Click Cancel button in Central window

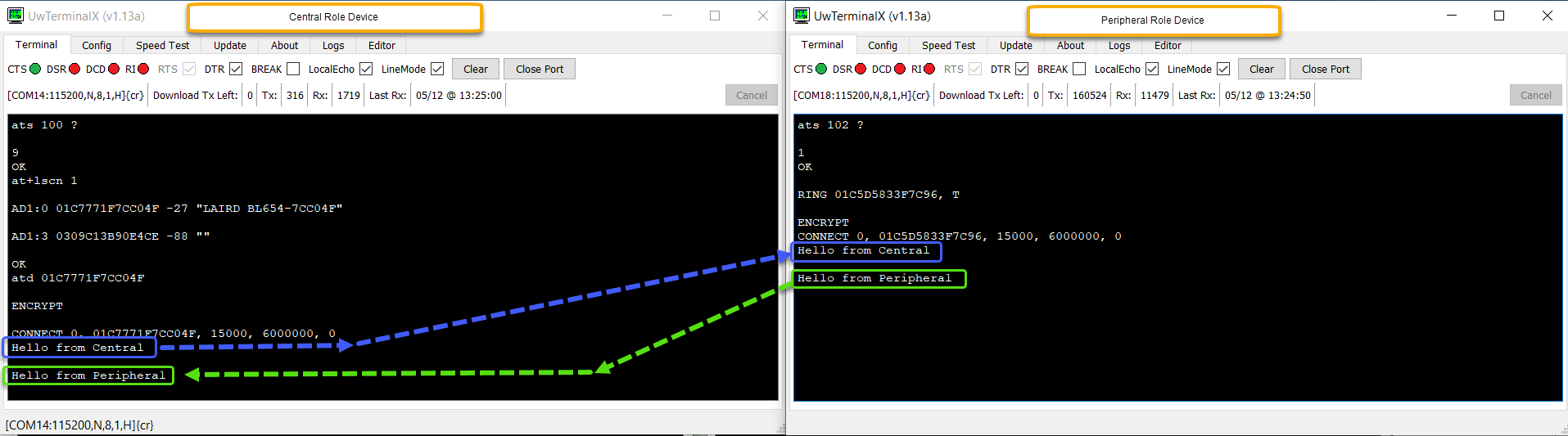752,95
